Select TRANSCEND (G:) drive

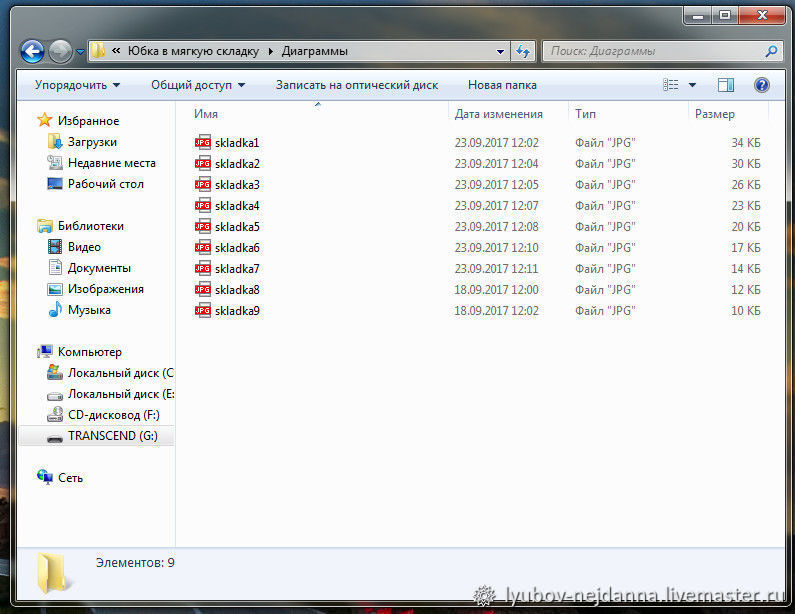pos(113,436)
